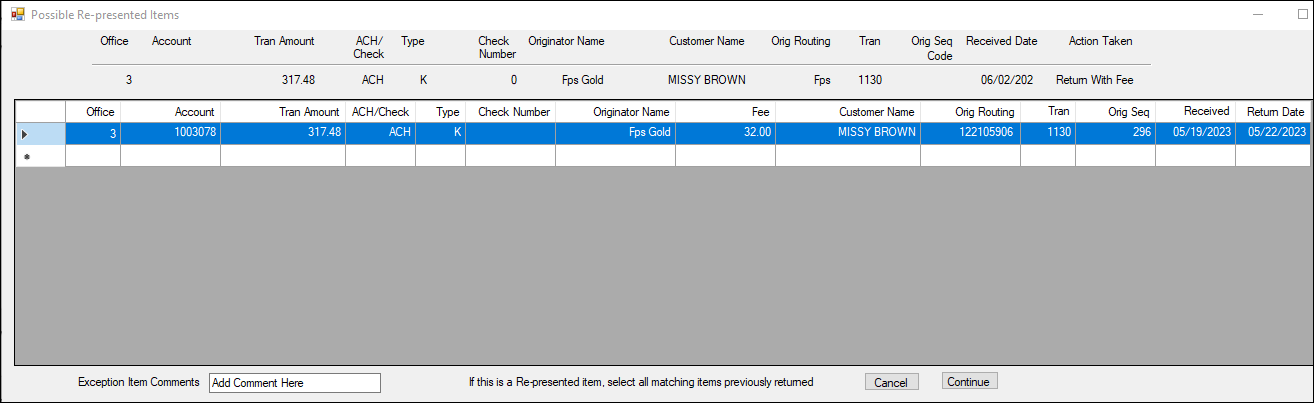1314x403 pixels.
Task: Click the Originator Name grid column header
Action: pyautogui.click(x=615, y=112)
